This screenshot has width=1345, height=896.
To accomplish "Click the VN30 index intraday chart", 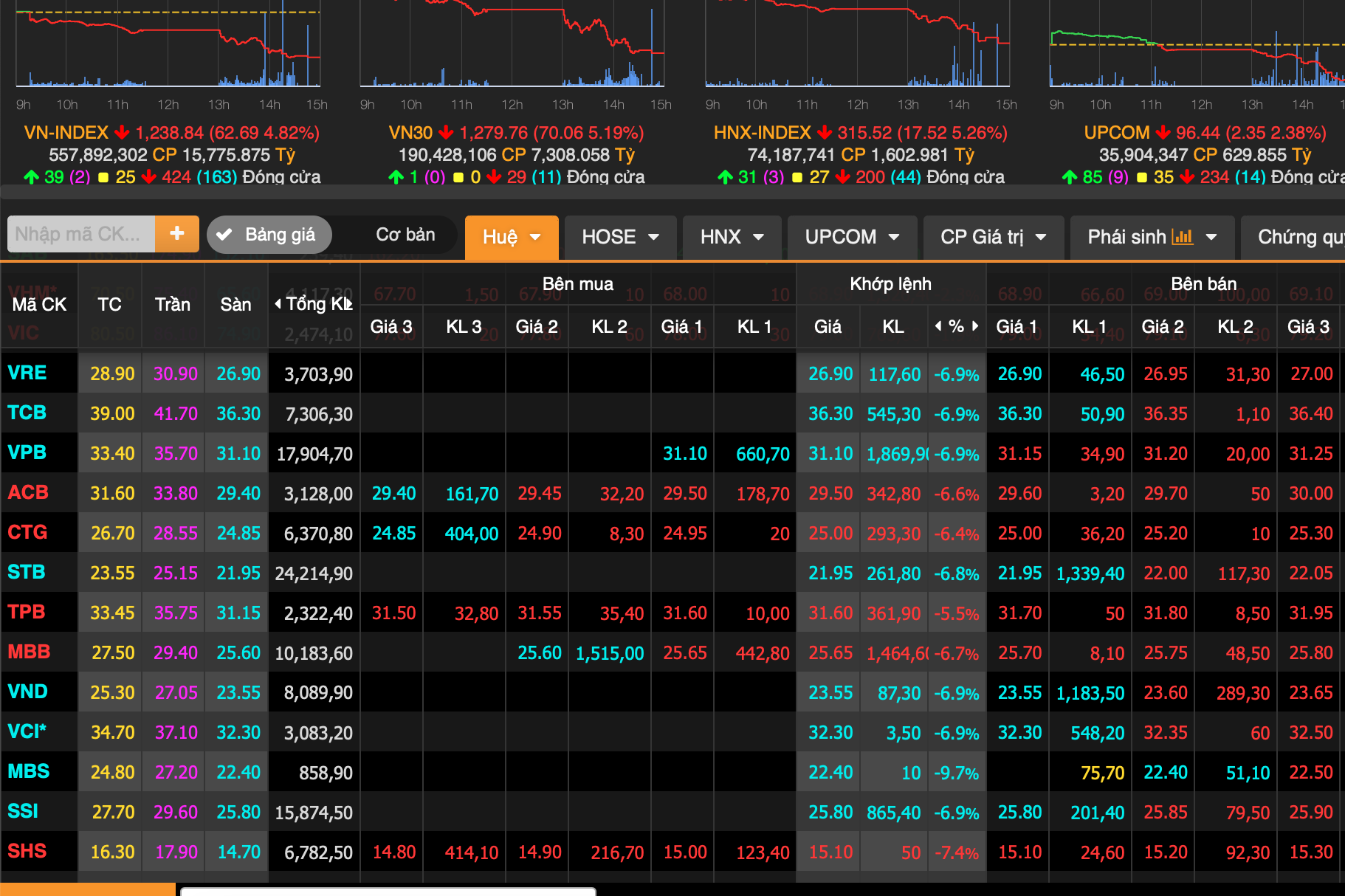I will (512, 44).
